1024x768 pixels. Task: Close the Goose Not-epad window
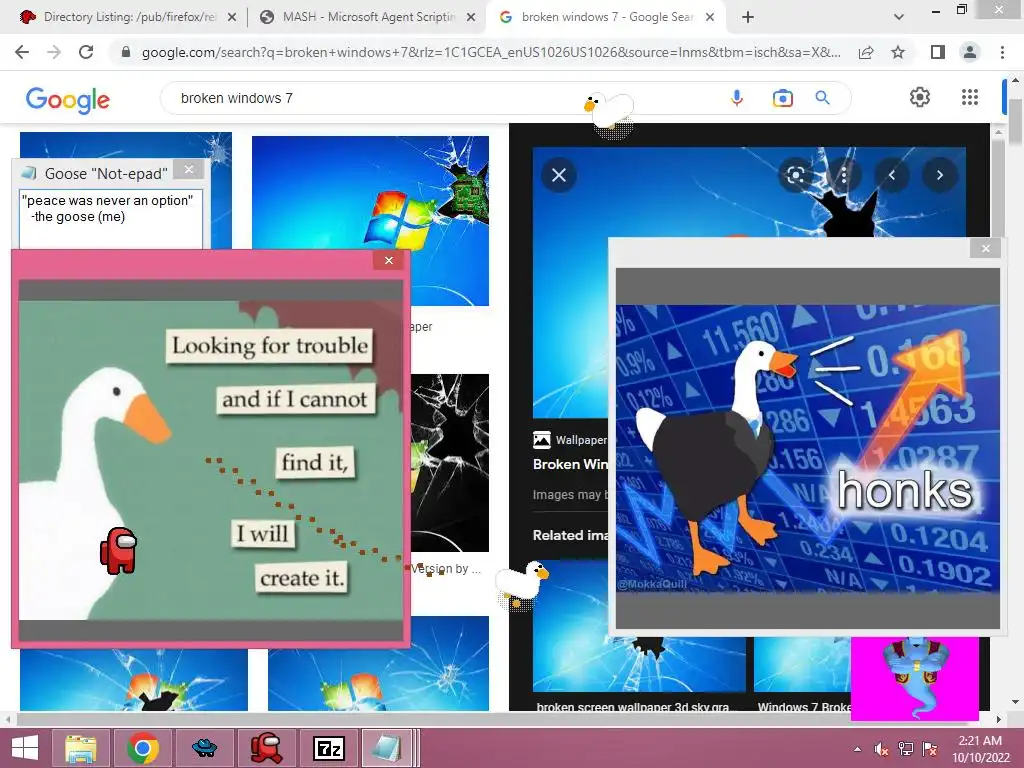click(x=189, y=170)
